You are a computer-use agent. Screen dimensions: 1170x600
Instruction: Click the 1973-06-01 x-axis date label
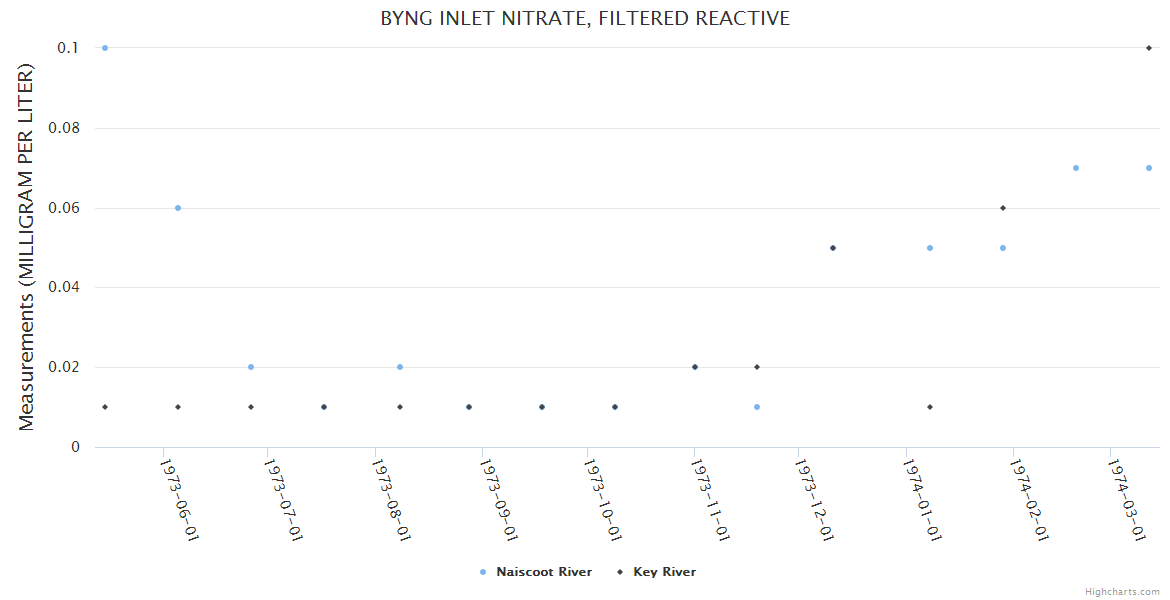click(x=180, y=498)
